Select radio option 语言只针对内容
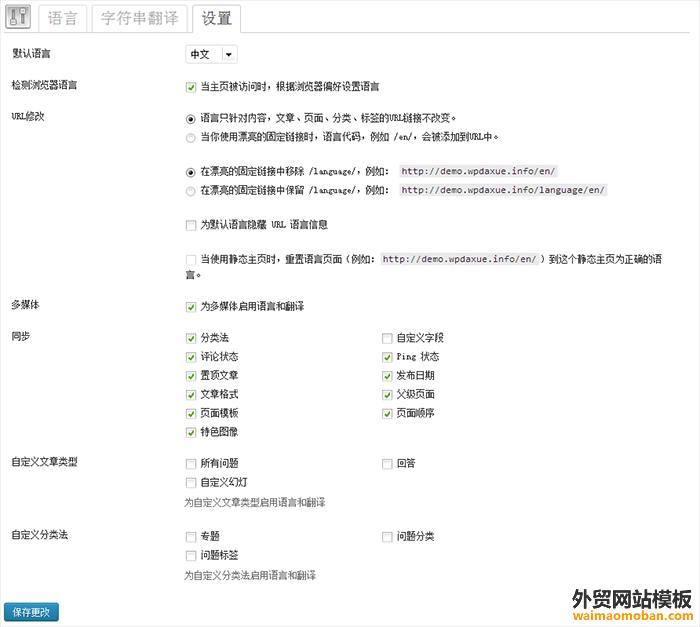The width and height of the screenshot is (700, 627). pos(191,117)
